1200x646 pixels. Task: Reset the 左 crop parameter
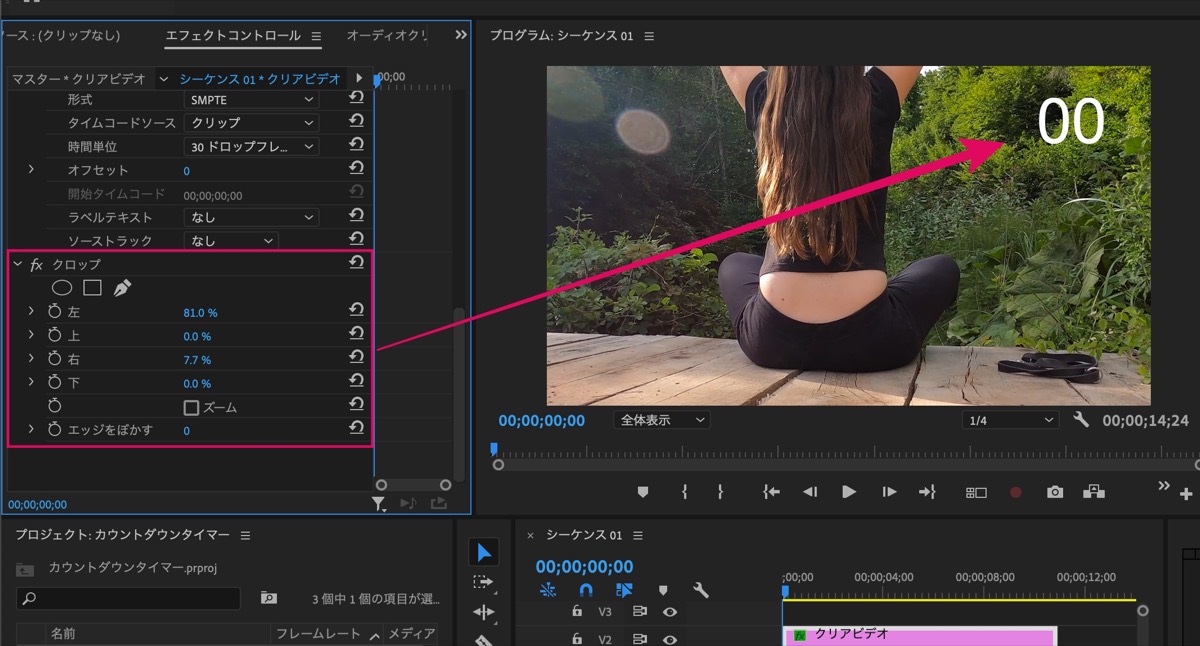[356, 311]
